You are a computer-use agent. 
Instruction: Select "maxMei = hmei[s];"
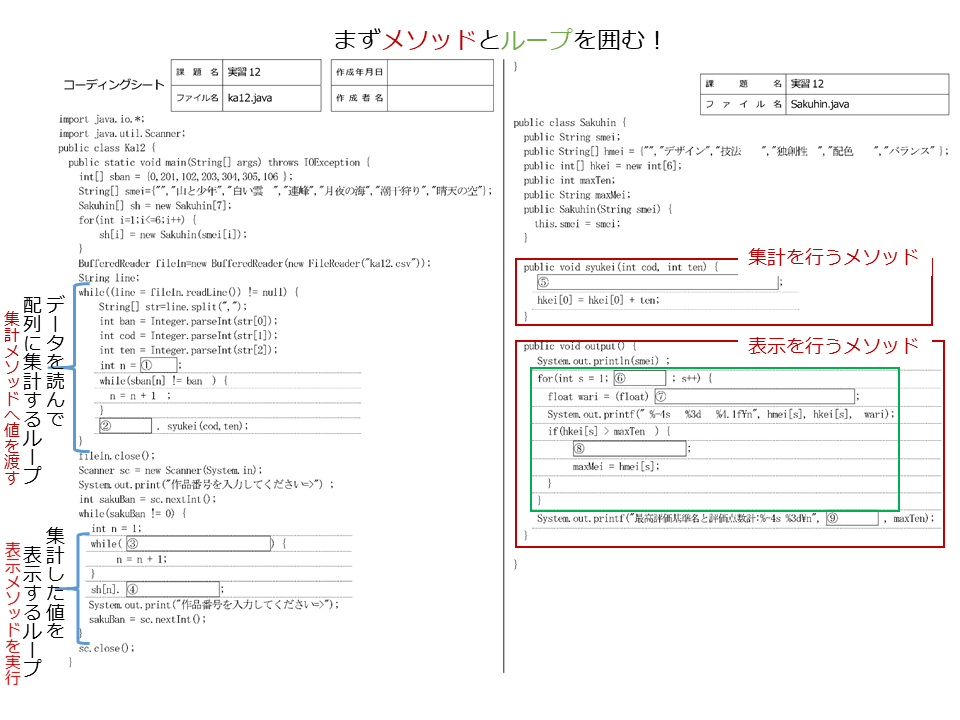pyautogui.click(x=616, y=467)
